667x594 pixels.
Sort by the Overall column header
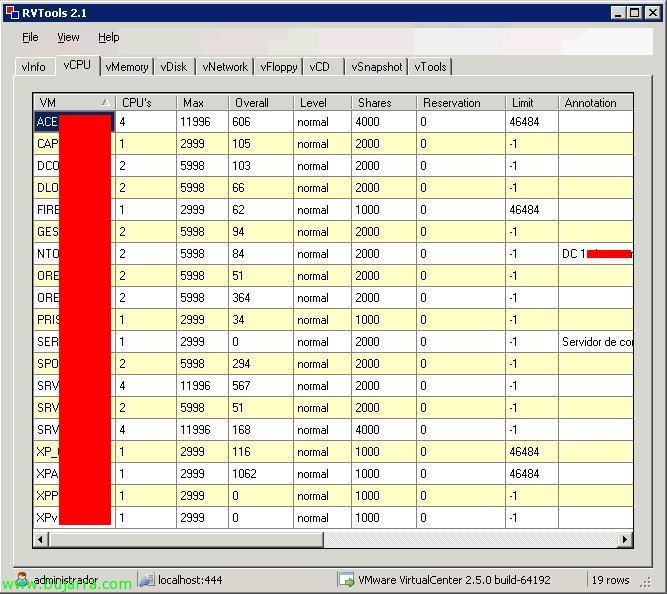(261, 103)
